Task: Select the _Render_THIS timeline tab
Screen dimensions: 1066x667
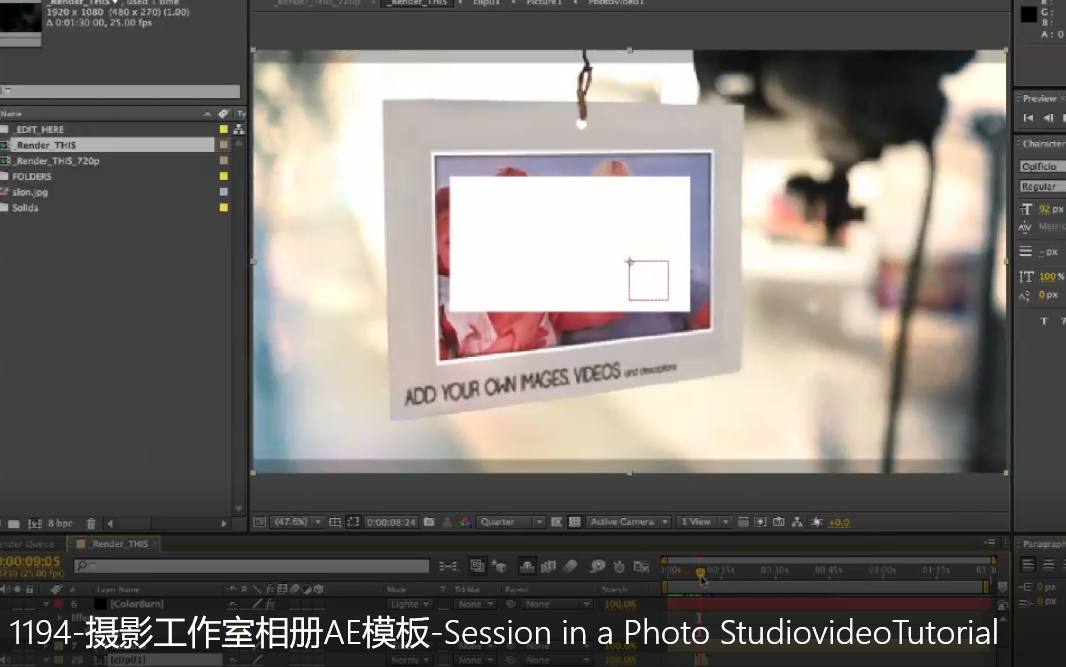Action: pyautogui.click(x=120, y=544)
